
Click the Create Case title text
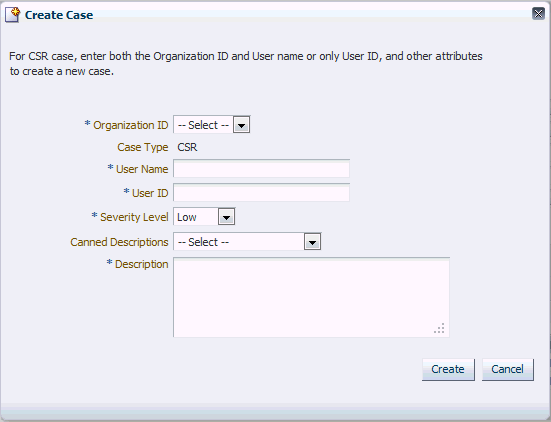59,15
